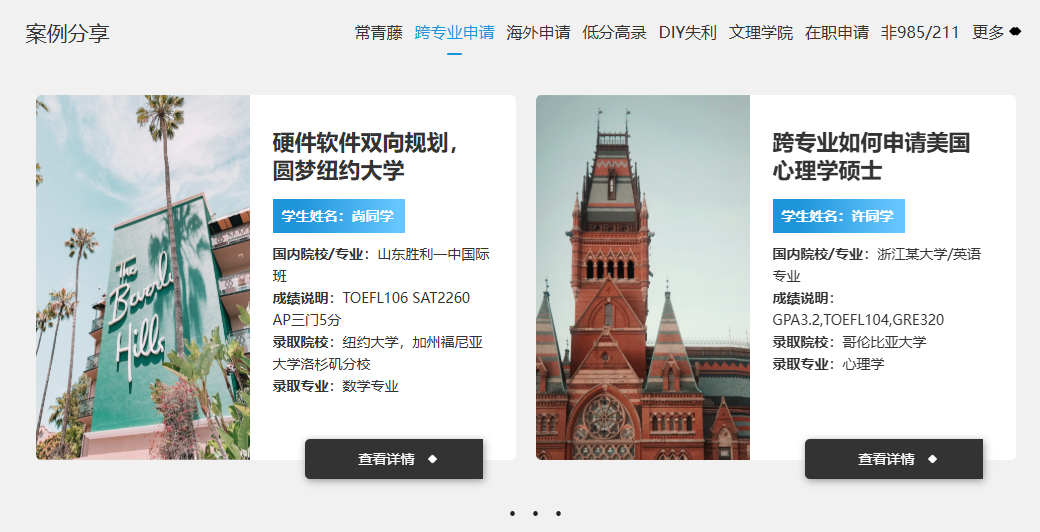This screenshot has height=532, width=1040.
Task: Open the 硬件软件双向规划 case title
Action: [366, 156]
